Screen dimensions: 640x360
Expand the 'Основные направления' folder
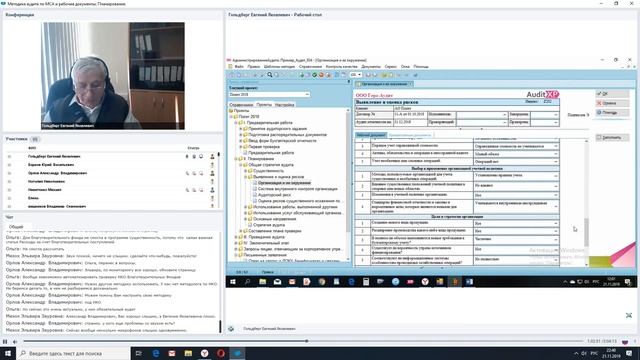click(x=246, y=219)
